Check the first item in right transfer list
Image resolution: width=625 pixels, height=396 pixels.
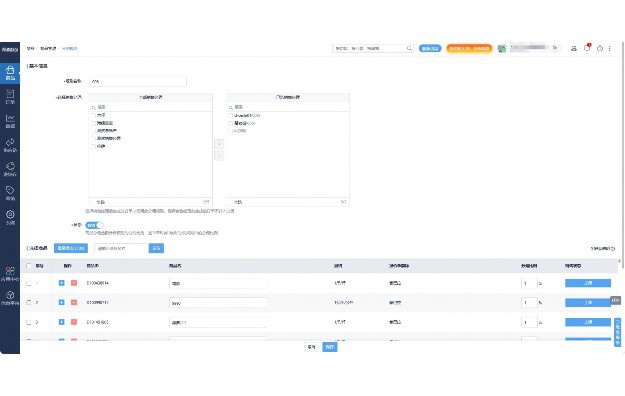[x=230, y=115]
